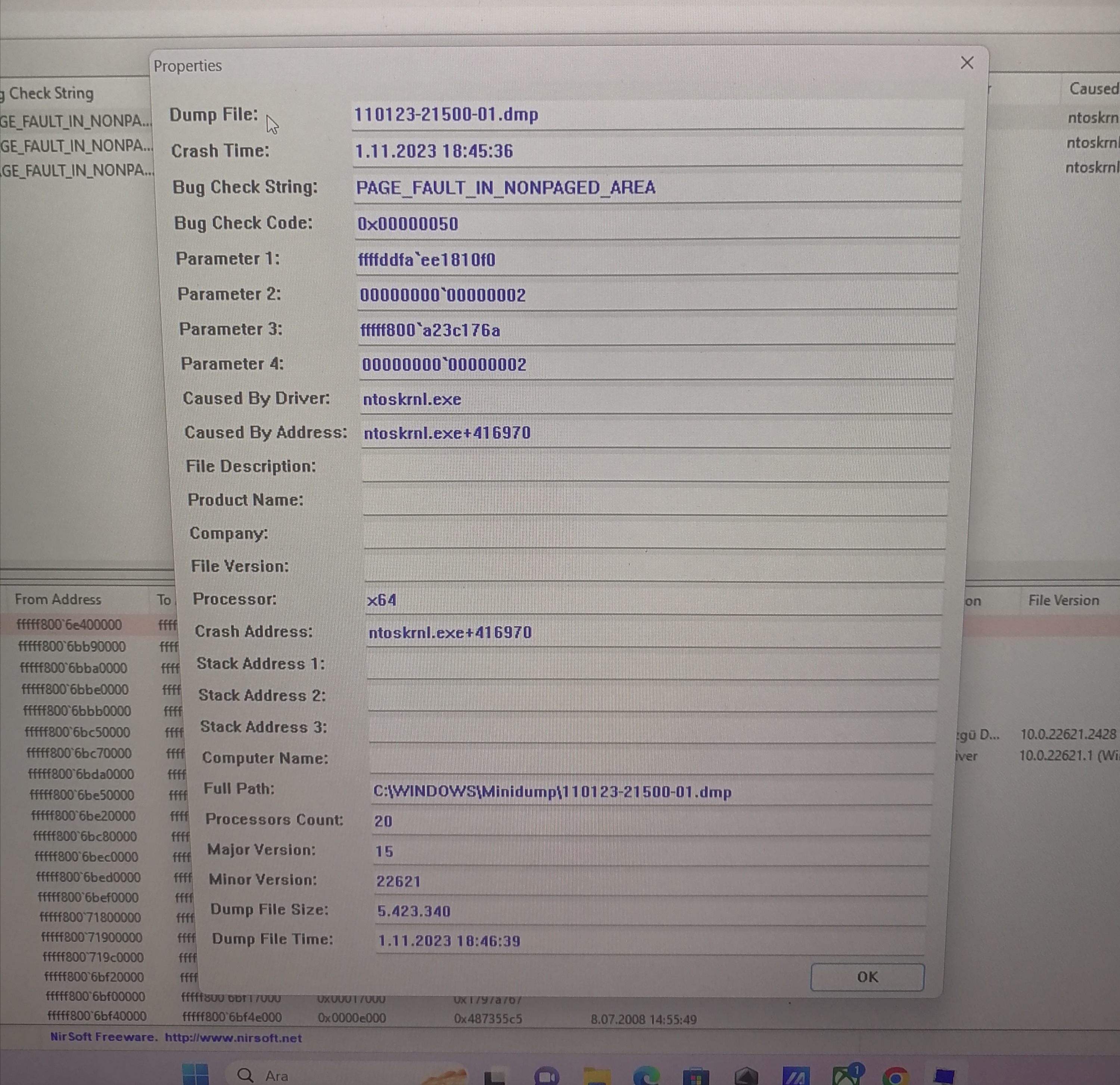Sort by From Address column header
The image size is (1120, 1085).
click(x=58, y=599)
